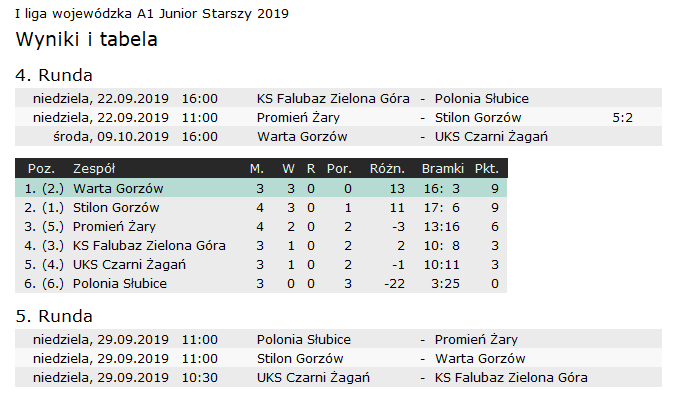Click the Poz. column header
The width and height of the screenshot is (677, 394).
[41, 168]
